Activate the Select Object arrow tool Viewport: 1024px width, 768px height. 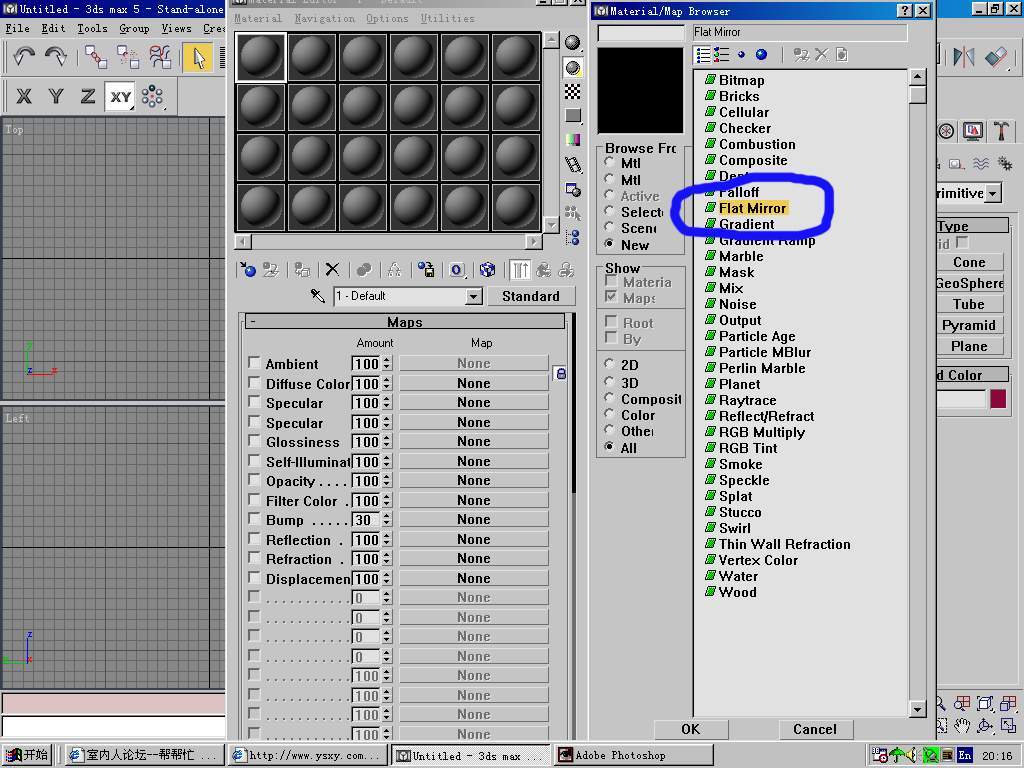(x=199, y=57)
